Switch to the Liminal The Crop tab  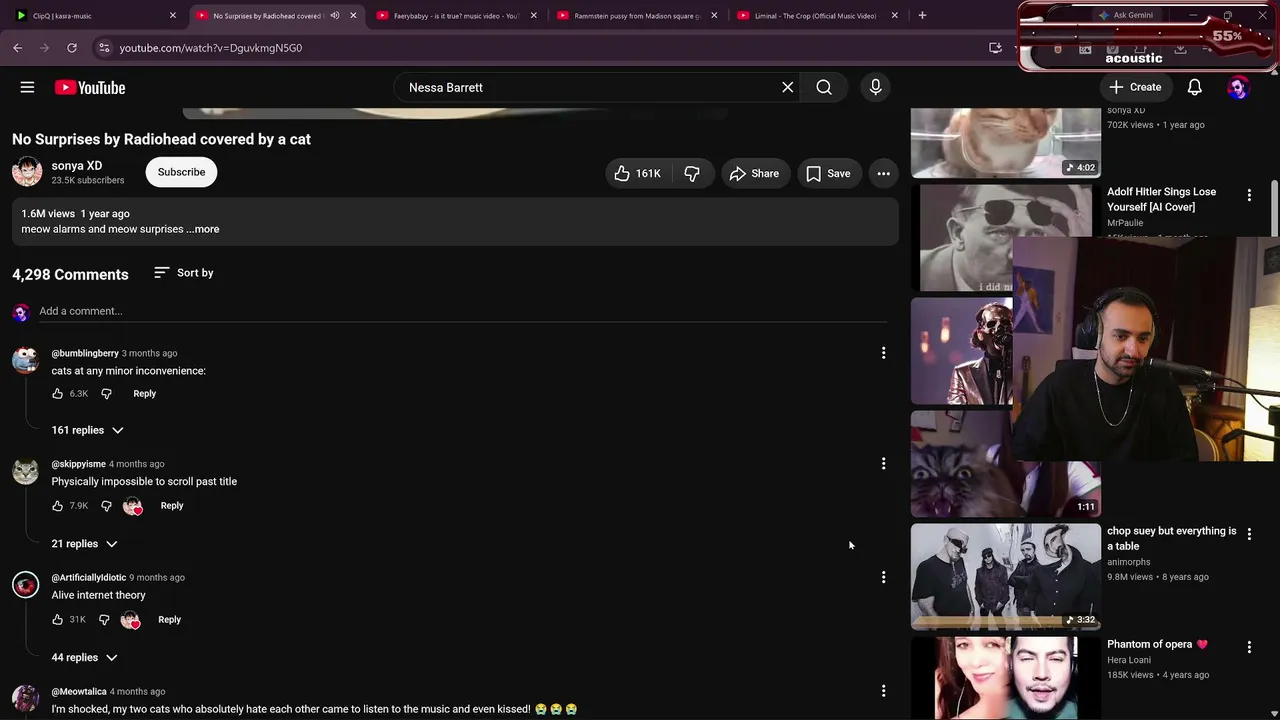pos(816,15)
